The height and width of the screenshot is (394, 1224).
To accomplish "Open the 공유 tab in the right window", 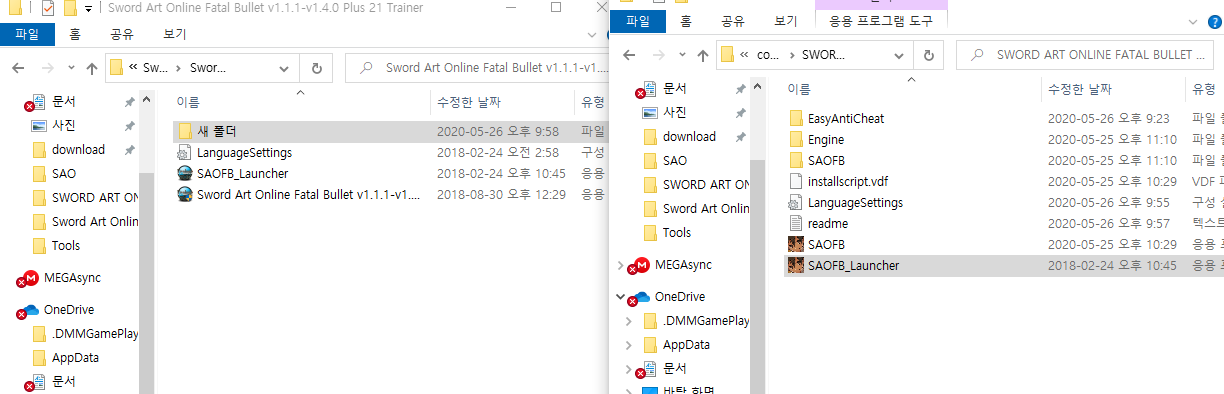I will coord(734,21).
